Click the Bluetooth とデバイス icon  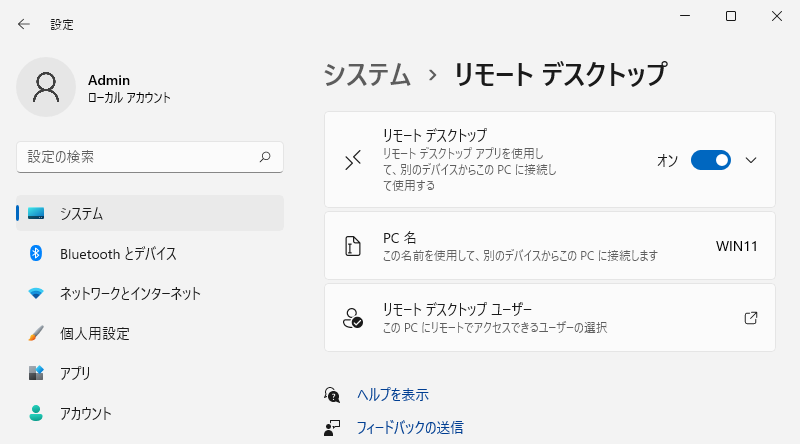(36, 253)
